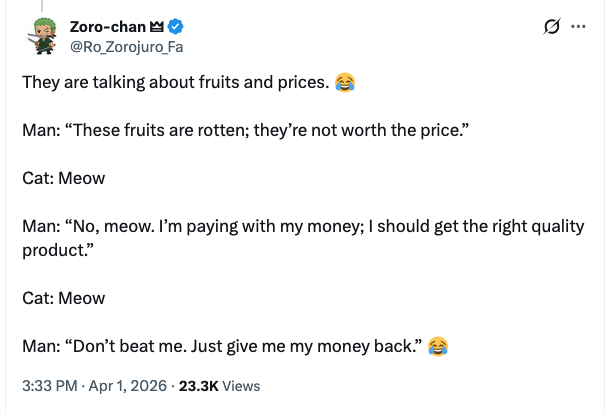
Task: Click the 3:33 PM timestamp
Action: [50, 385]
